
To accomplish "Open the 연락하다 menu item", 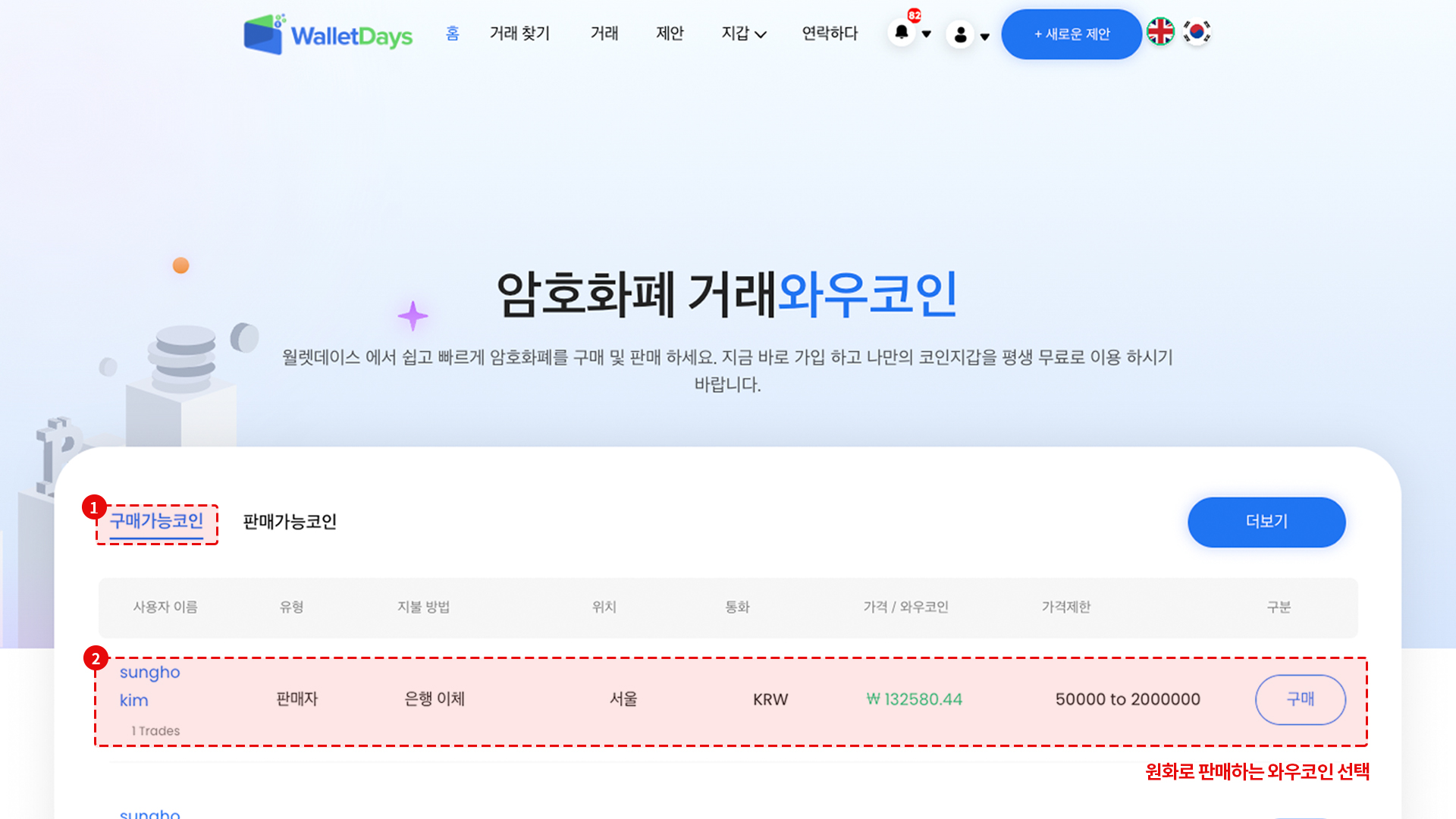I will tap(830, 33).
